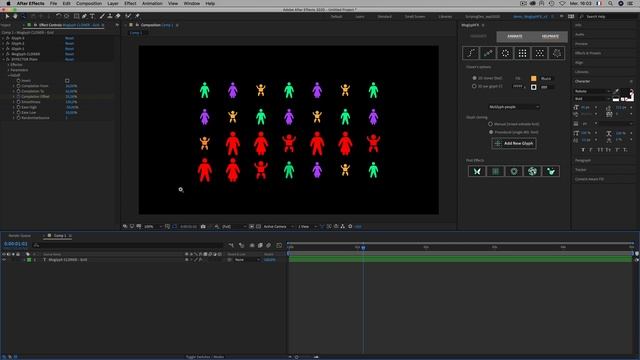Select the Brush tool
640x360 pixels.
pos(102,16)
